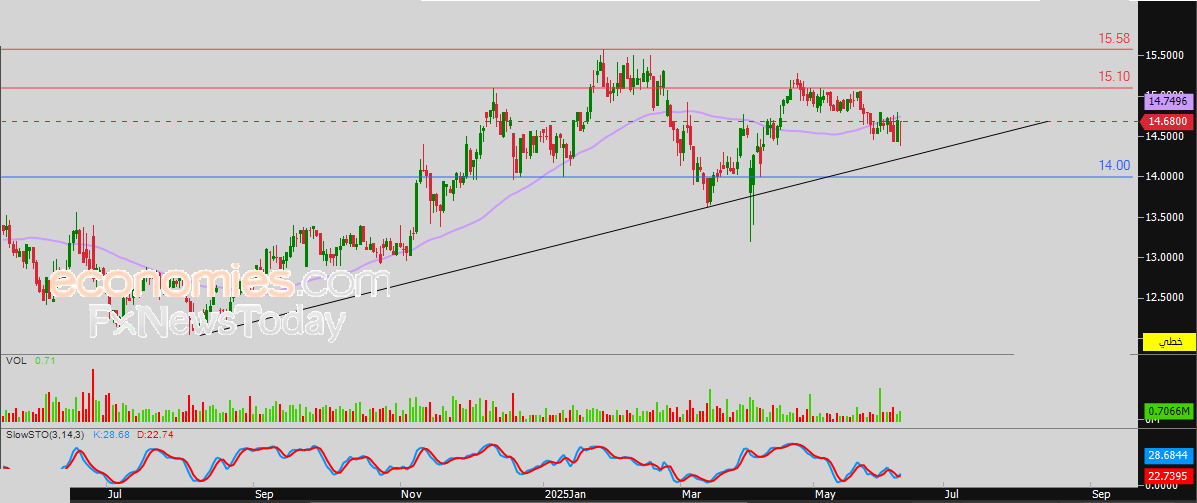Screen dimensions: 1197x503
Task: Click the 15.5000 price axis label
Action: tap(1163, 56)
